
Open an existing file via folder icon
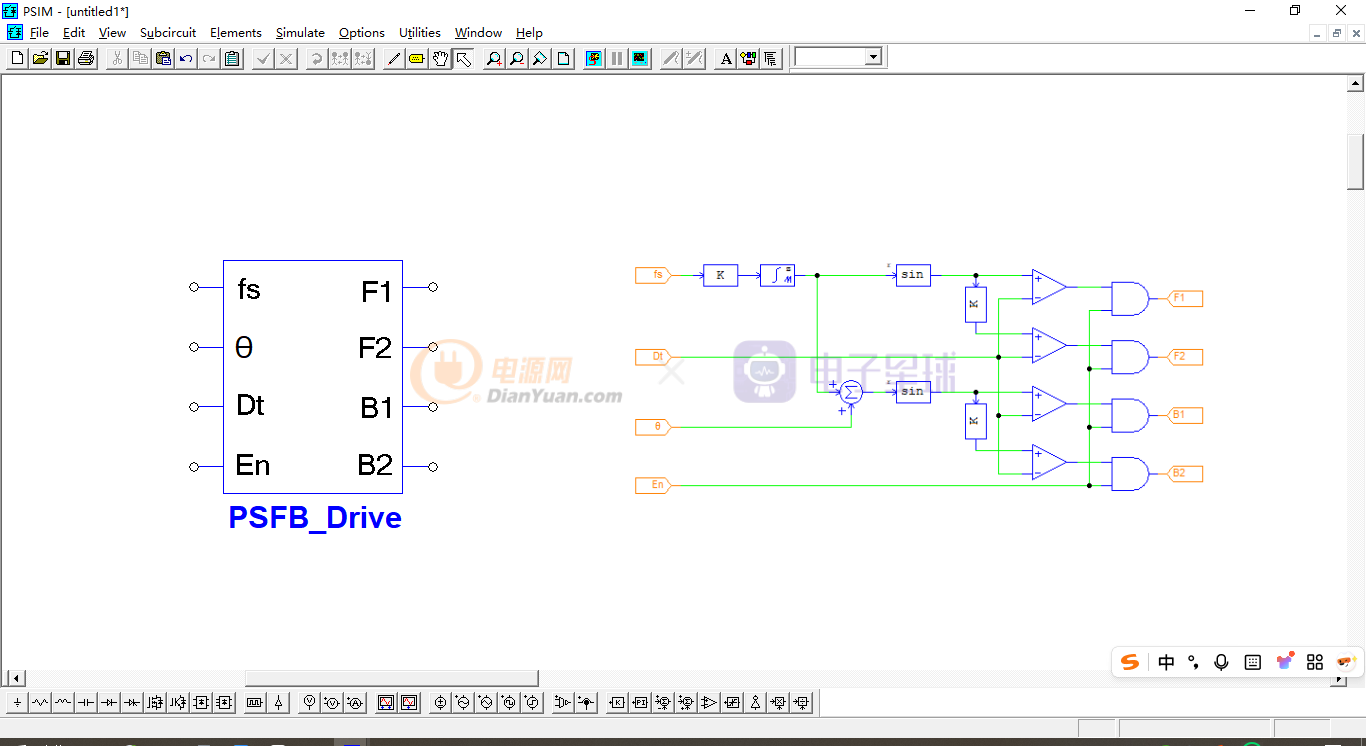[40, 59]
